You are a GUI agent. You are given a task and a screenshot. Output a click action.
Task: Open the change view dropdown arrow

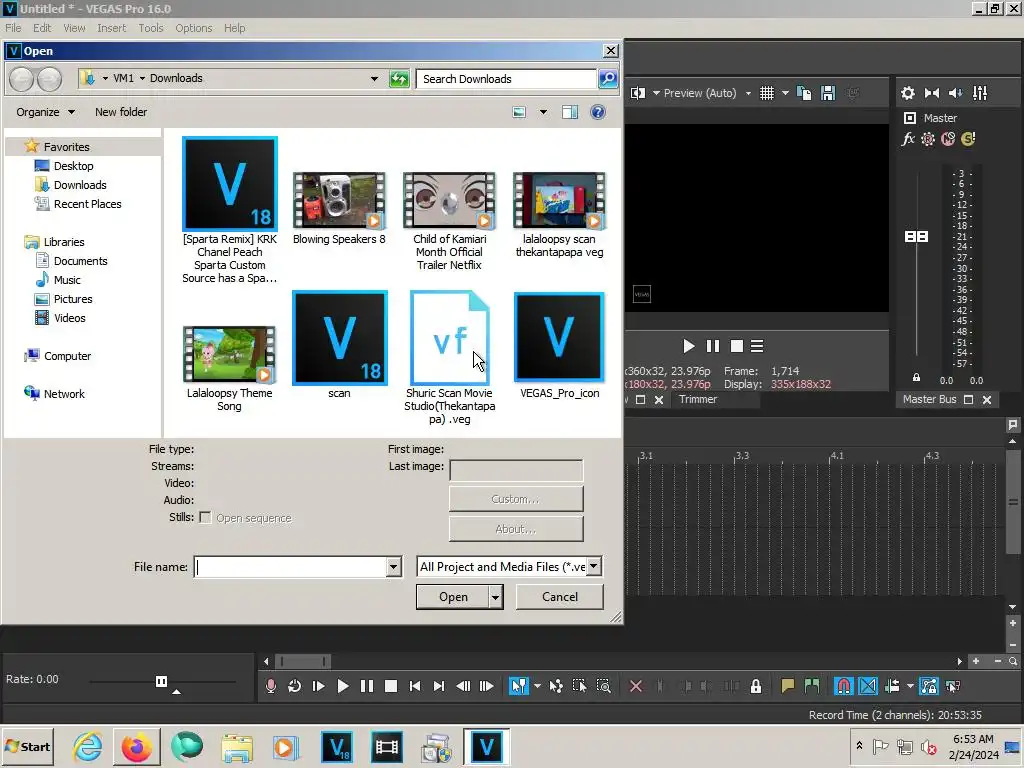[x=543, y=112]
